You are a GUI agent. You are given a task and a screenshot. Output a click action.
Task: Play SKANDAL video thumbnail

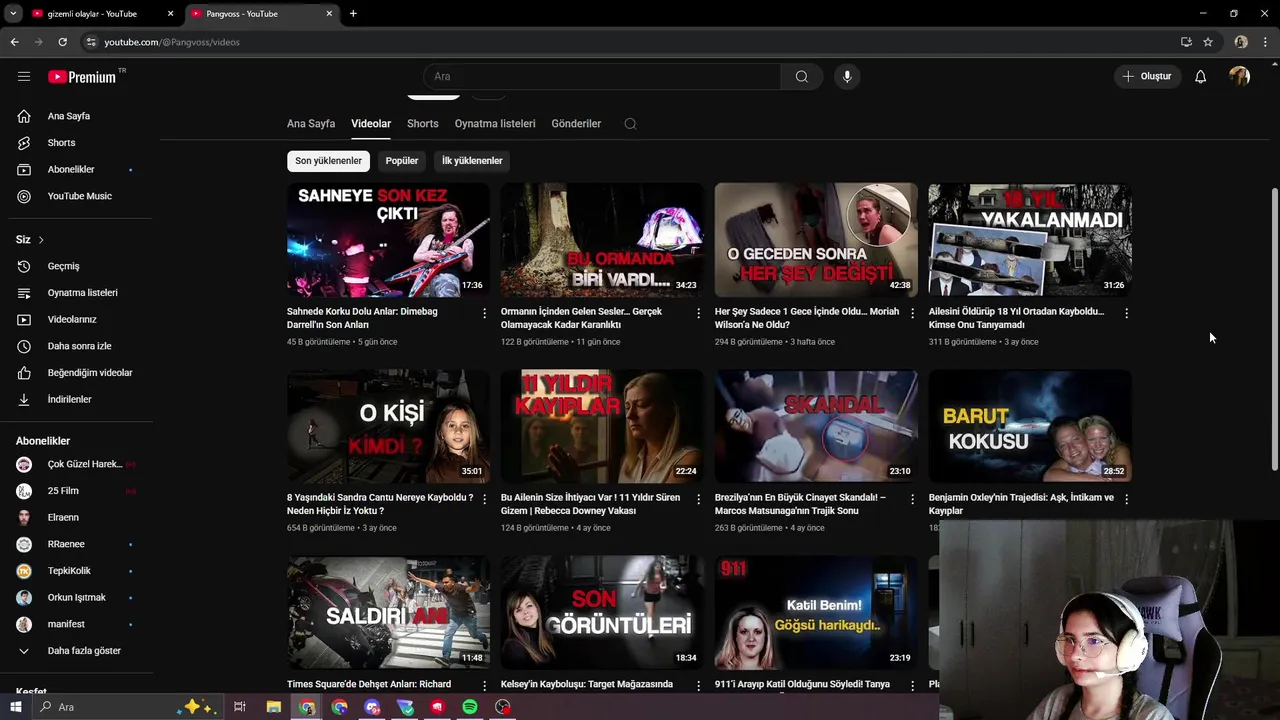tap(816, 426)
